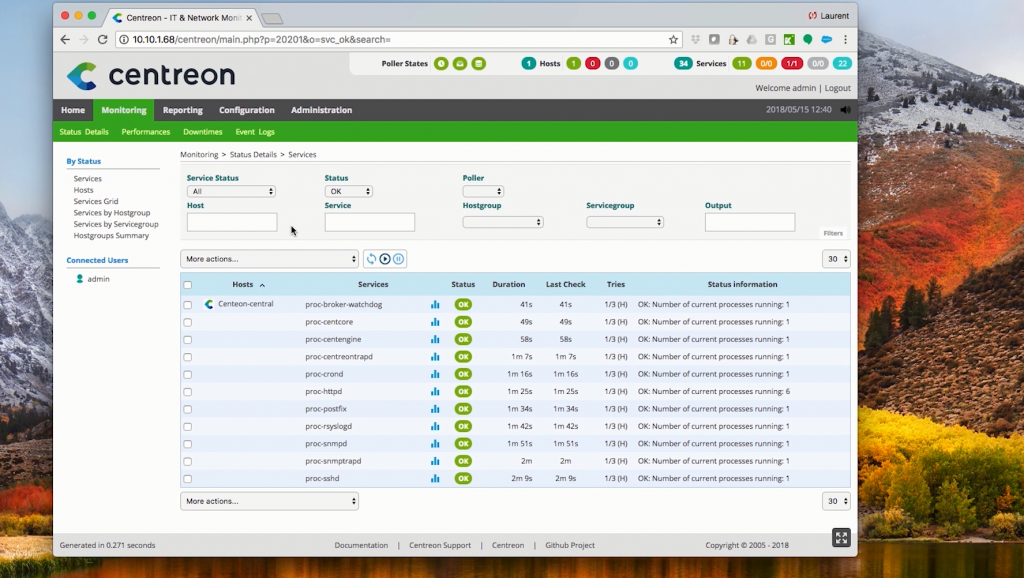Screen dimensions: 1024x578
Task: Open the Reporting menu
Action: click(x=182, y=110)
